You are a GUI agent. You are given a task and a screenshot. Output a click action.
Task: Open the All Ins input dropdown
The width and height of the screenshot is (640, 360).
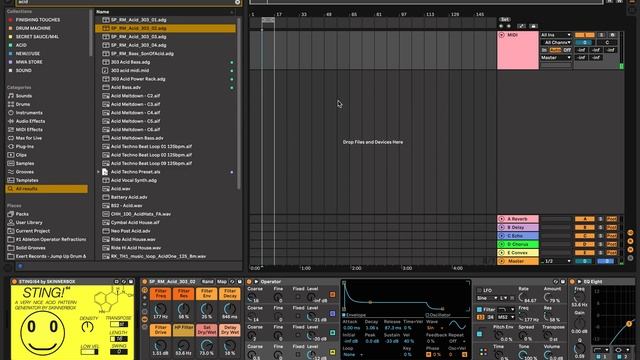[x=556, y=35]
